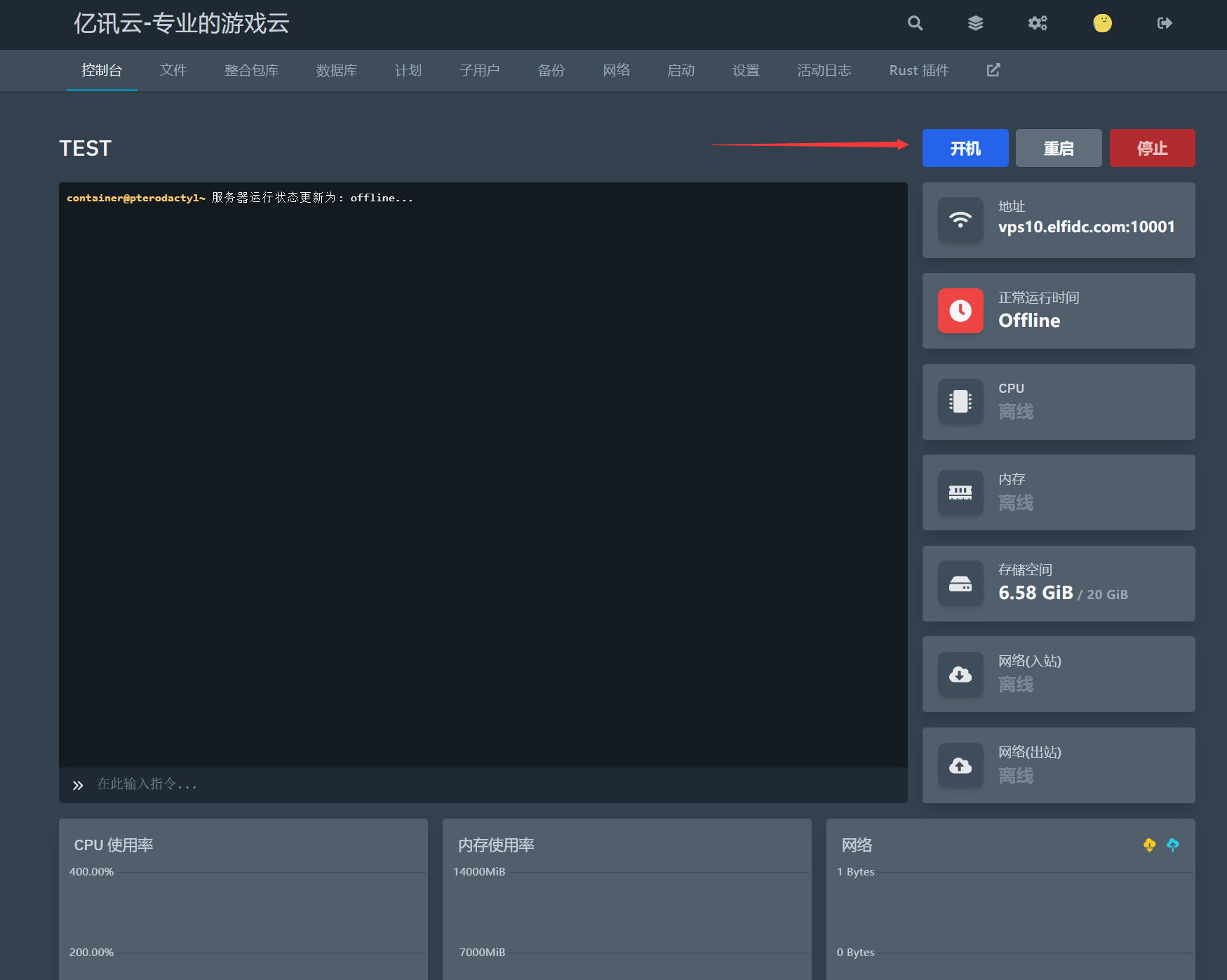This screenshot has width=1227, height=980.
Task: Open the Rust 插件 tab
Action: (919, 70)
